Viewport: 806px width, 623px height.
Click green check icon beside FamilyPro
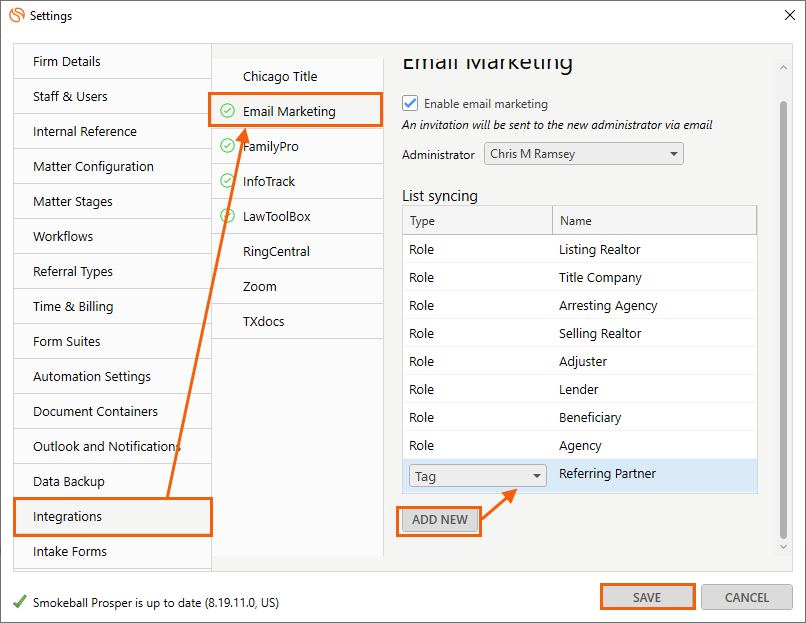tap(227, 146)
